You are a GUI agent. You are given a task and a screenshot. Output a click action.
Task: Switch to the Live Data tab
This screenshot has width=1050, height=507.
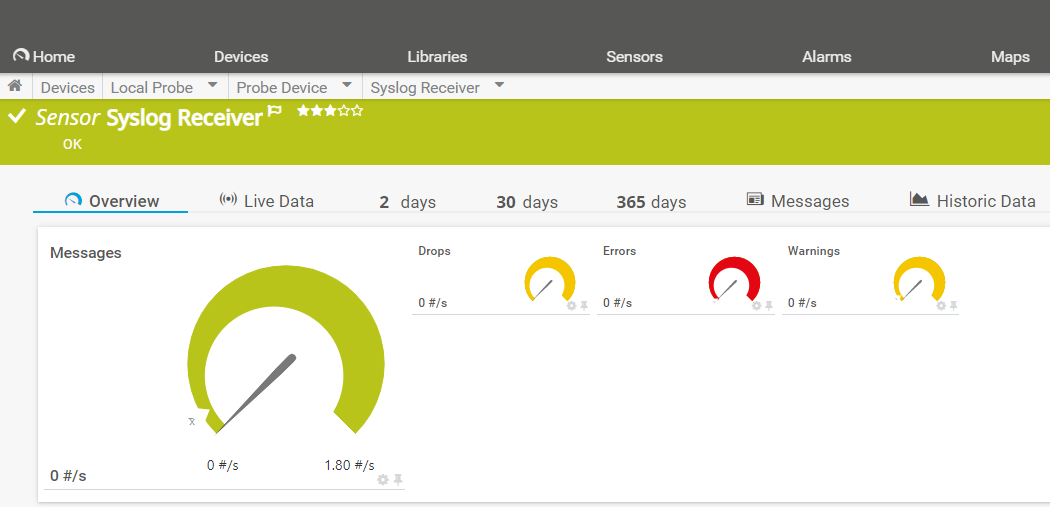[x=266, y=201]
